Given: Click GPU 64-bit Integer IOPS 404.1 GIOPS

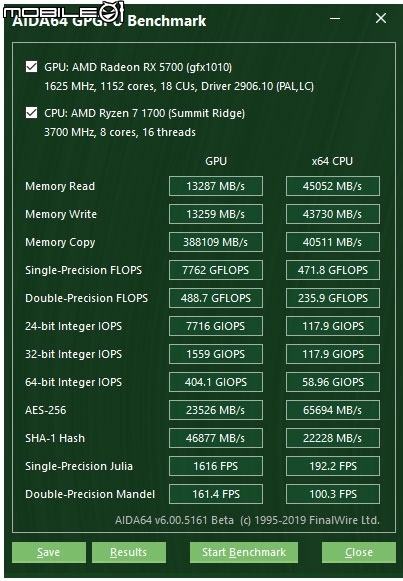Looking at the screenshot, I should [x=216, y=382].
